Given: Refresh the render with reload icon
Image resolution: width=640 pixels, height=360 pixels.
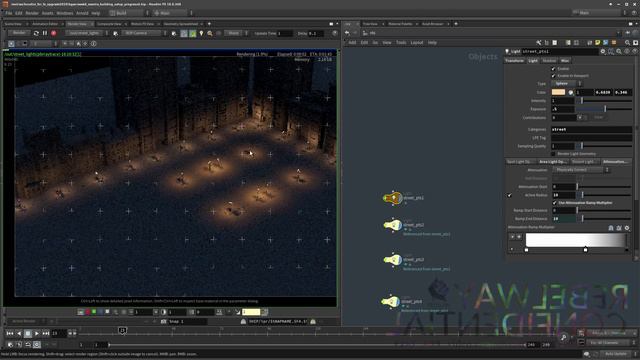Looking at the screenshot, I should (36, 33).
